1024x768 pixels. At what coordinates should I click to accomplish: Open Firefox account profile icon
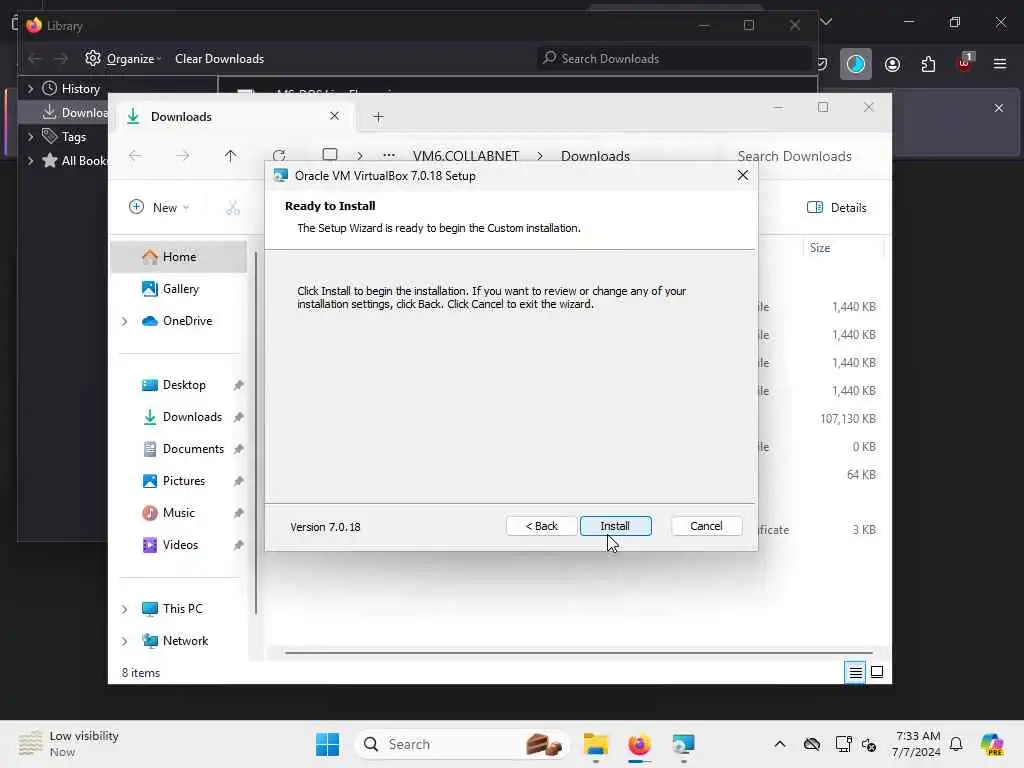[892, 64]
